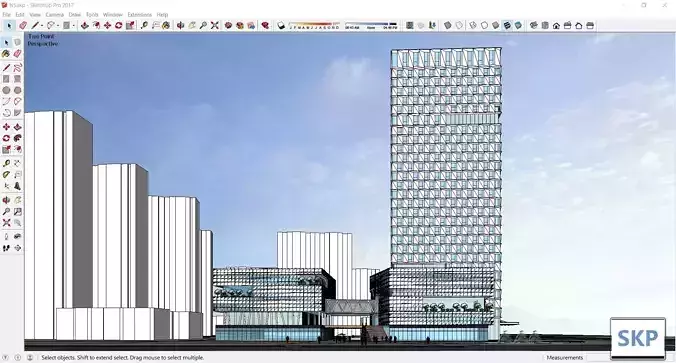
Task: Select the Walk footprints tool
Action: [6, 248]
